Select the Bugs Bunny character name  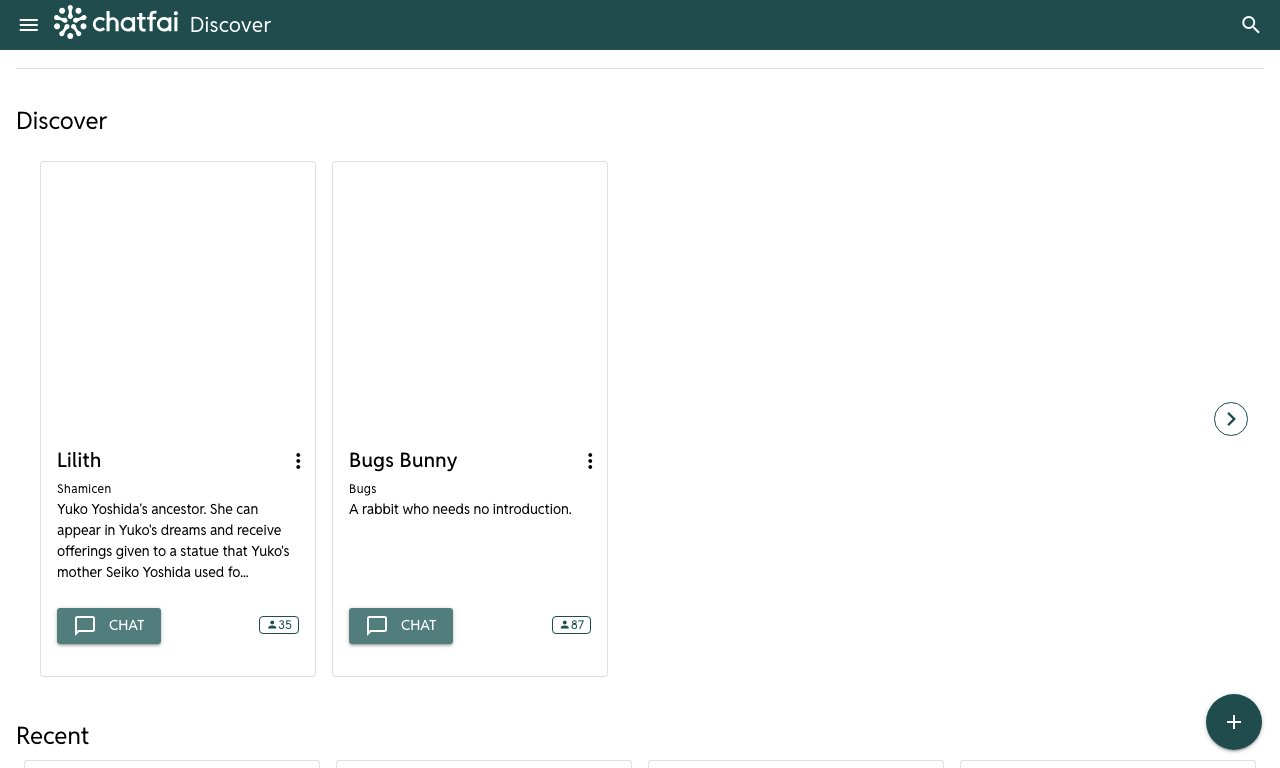point(403,460)
